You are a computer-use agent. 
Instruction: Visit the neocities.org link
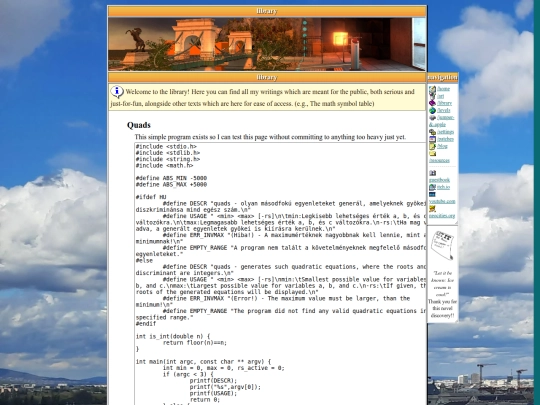pyautogui.click(x=442, y=216)
